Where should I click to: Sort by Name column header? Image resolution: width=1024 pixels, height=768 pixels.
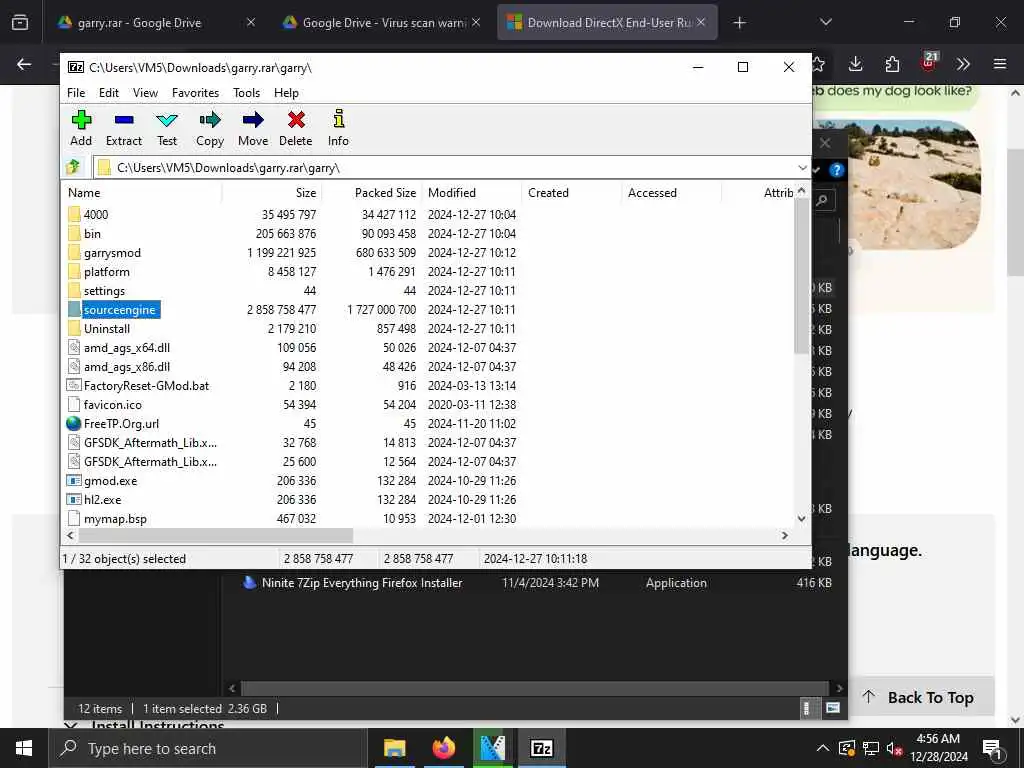point(144,193)
